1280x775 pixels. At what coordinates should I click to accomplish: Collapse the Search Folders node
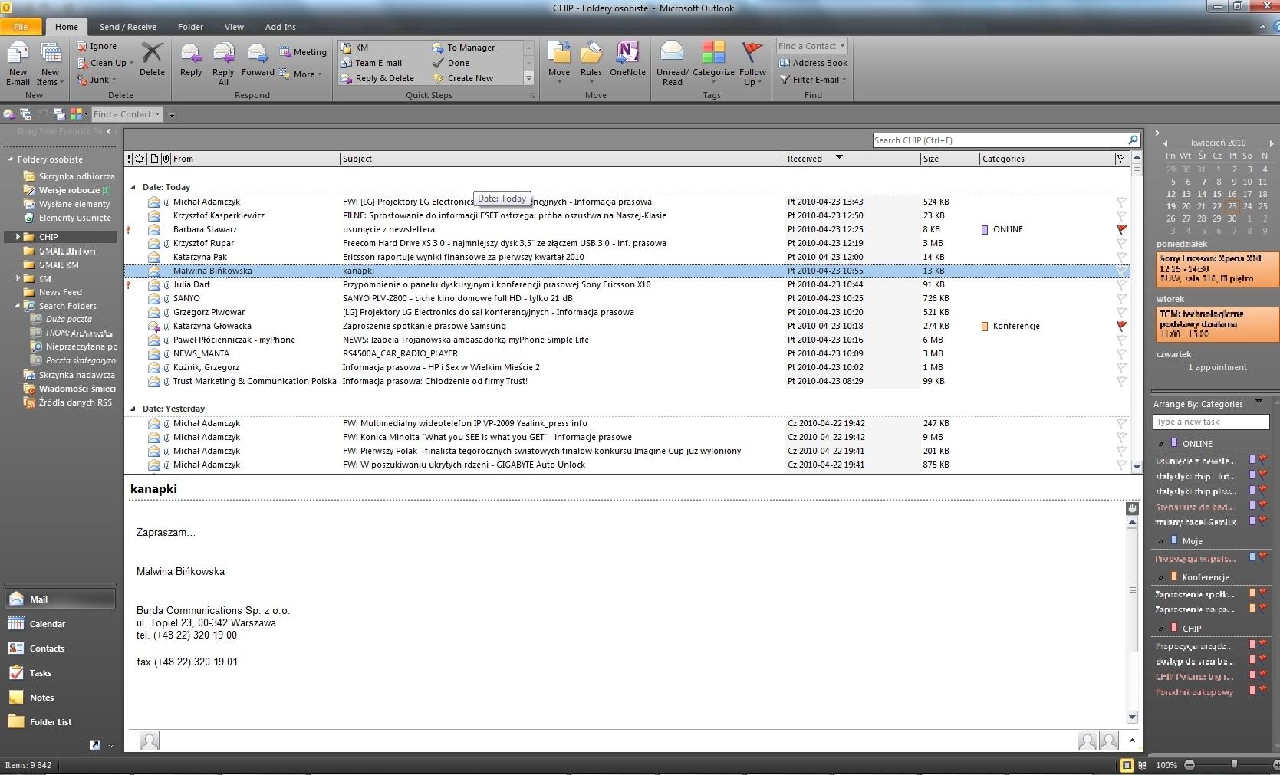(18, 306)
